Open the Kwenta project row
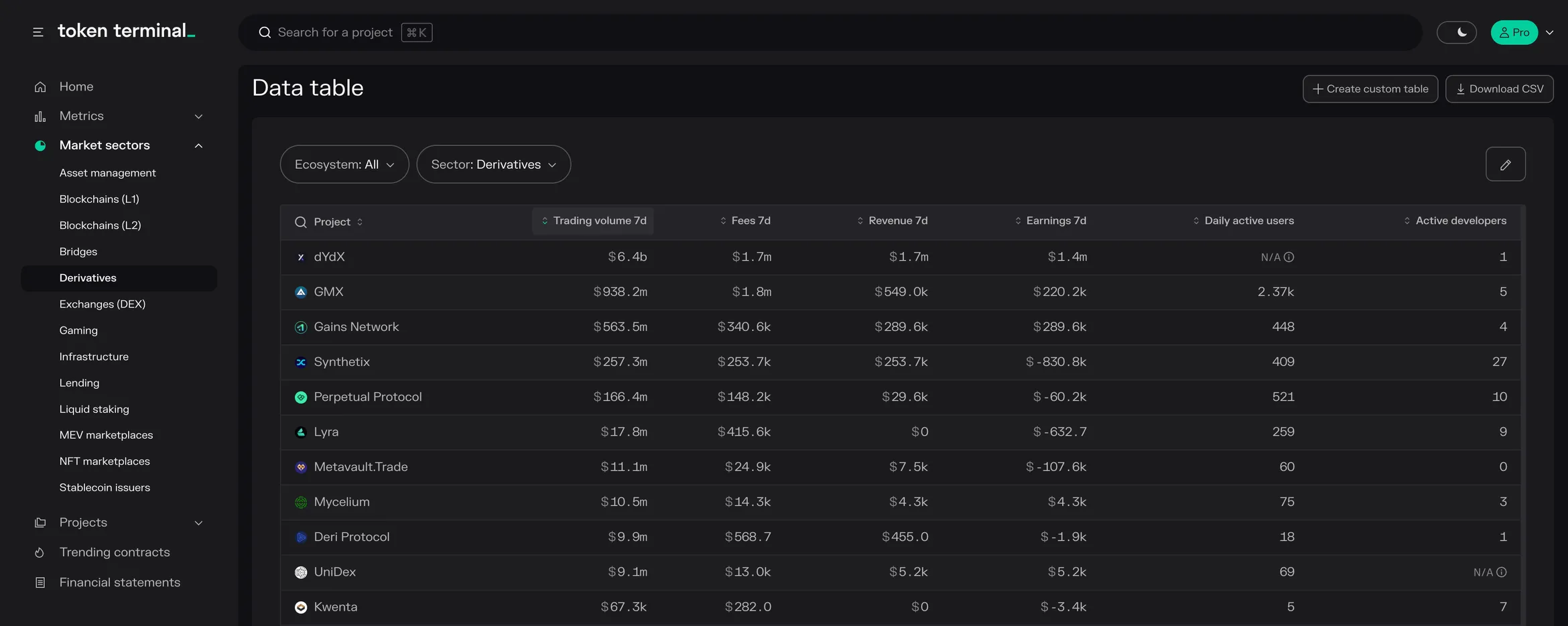This screenshot has width=1568, height=626. [900, 607]
